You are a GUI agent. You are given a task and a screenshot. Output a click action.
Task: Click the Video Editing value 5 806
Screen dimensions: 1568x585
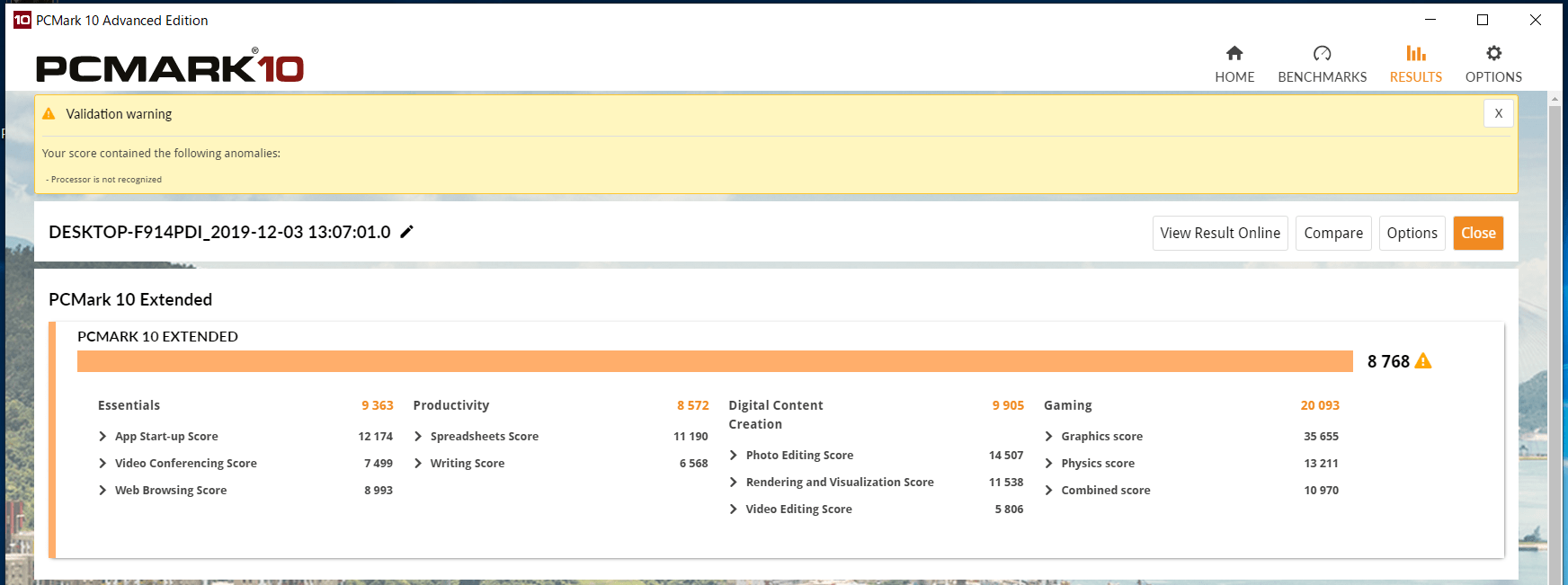(1009, 510)
